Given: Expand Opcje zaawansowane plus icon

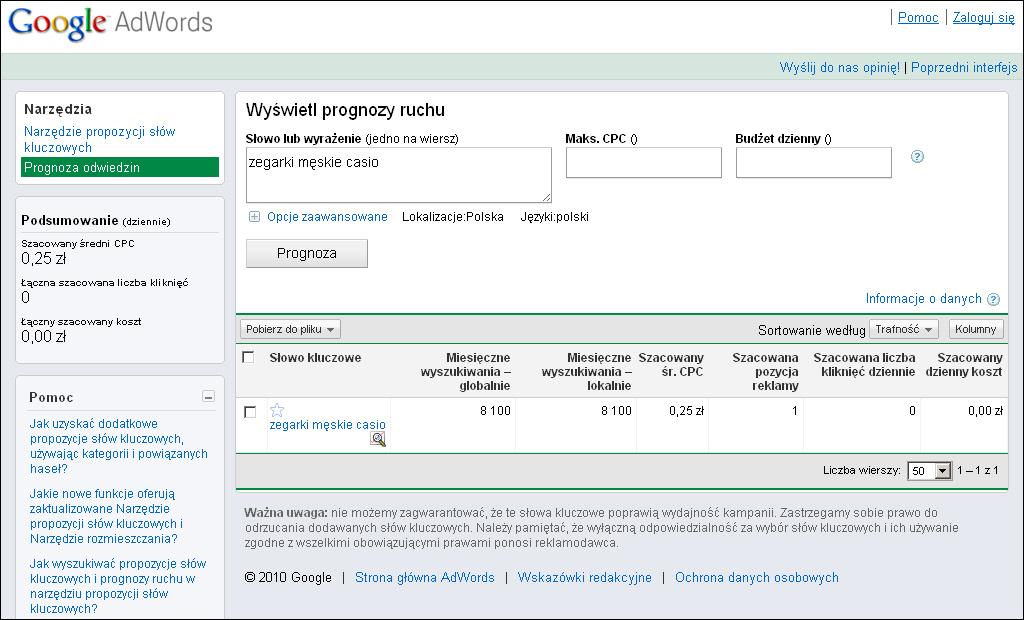Looking at the screenshot, I should coord(254,217).
